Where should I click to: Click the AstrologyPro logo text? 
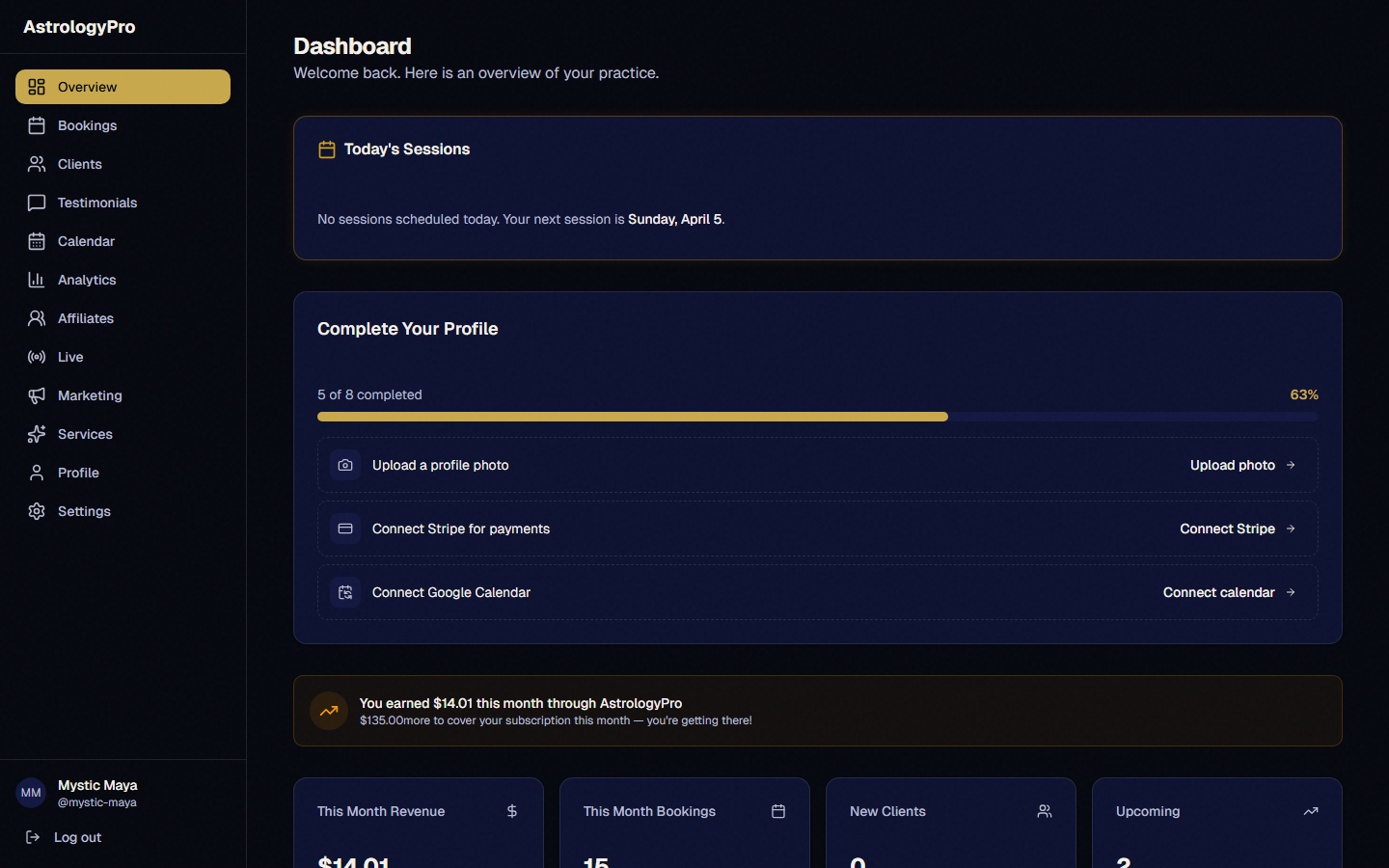point(79,27)
